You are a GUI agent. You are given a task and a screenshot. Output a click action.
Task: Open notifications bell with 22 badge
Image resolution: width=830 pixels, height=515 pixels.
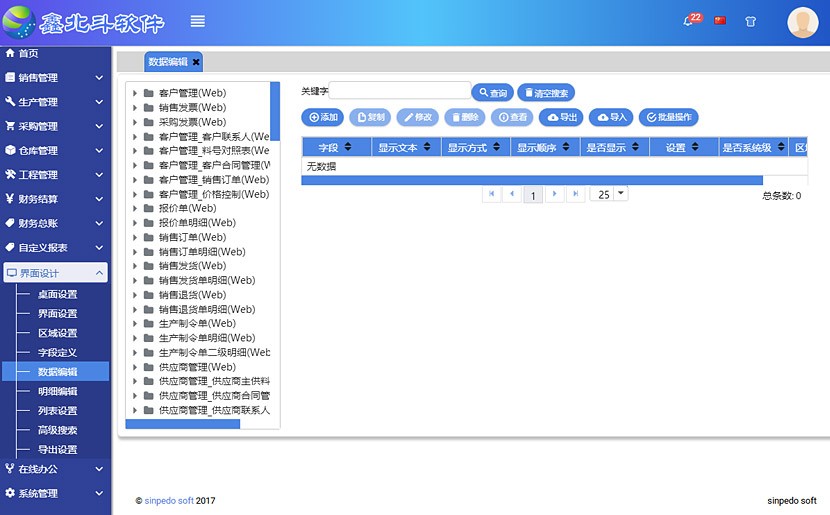[689, 21]
